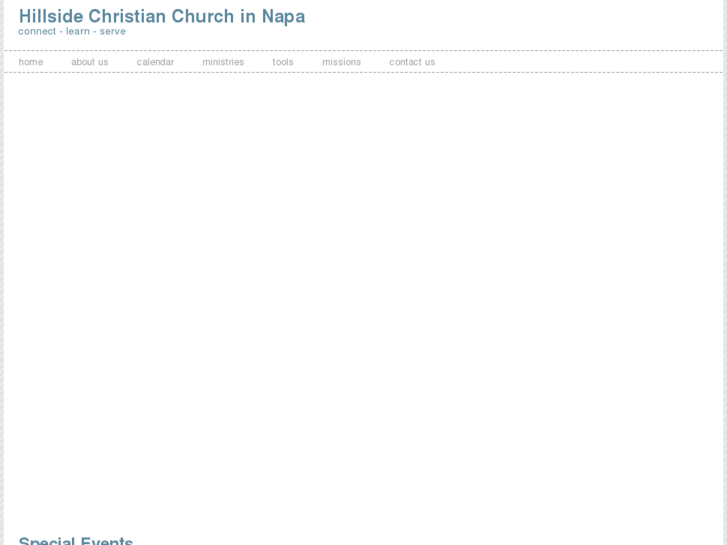The width and height of the screenshot is (727, 545).
Task: Open the tools menu item
Action: 283,62
